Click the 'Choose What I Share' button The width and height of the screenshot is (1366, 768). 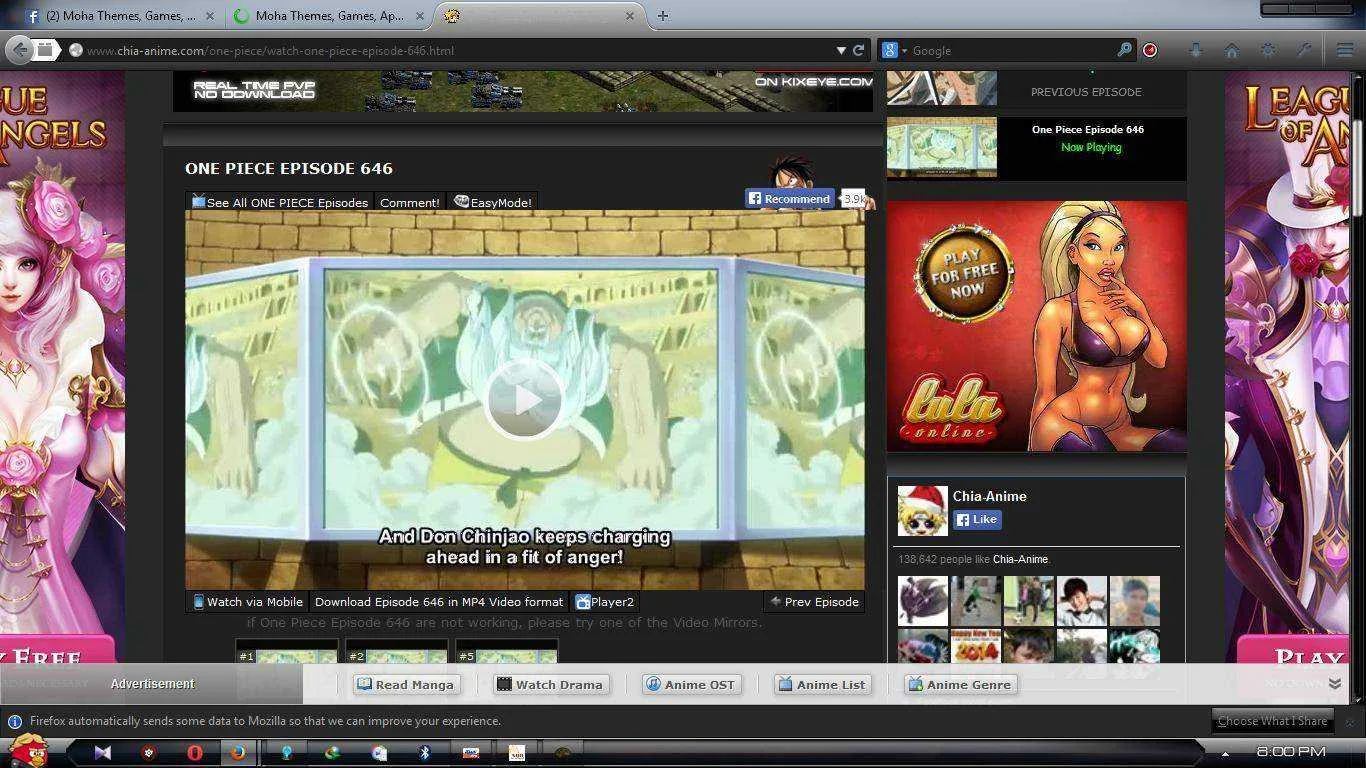click(1272, 721)
